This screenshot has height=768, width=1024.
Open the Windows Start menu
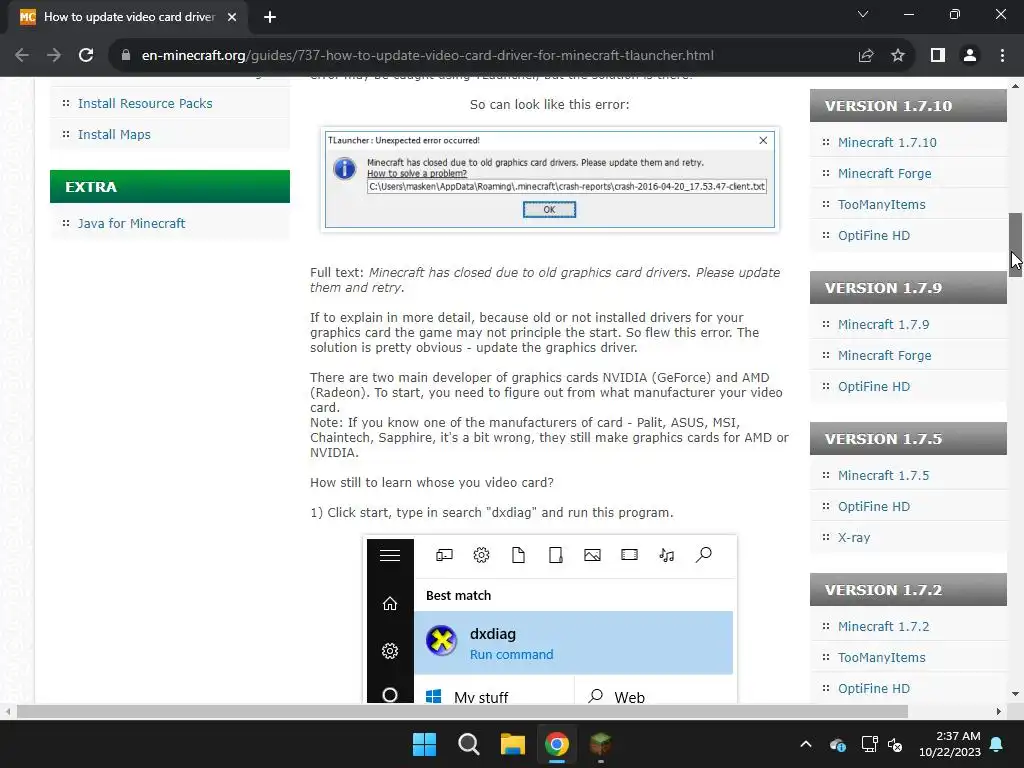tap(424, 744)
